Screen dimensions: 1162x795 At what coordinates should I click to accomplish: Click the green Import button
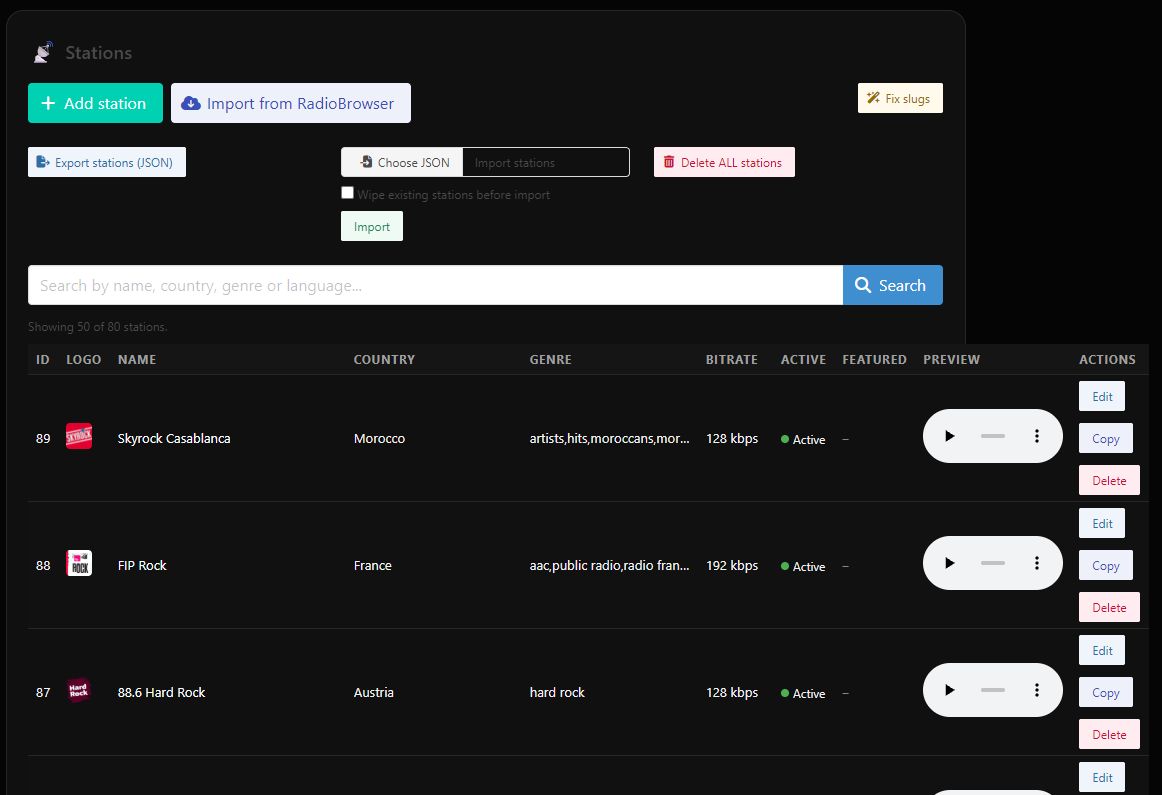click(371, 226)
